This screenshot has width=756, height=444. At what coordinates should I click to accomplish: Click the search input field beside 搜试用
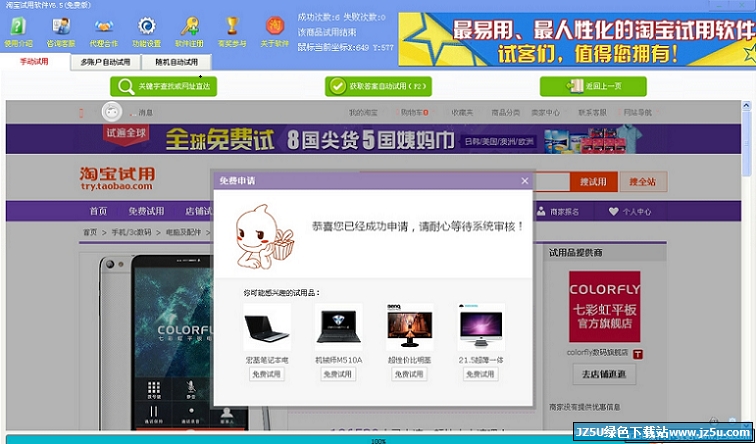point(551,182)
